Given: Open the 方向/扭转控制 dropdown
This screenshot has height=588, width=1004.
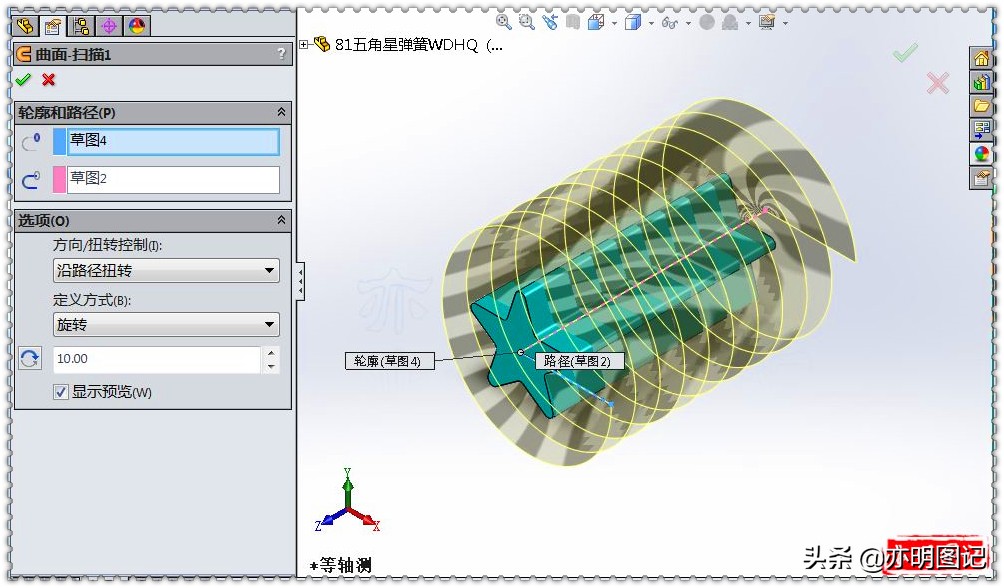Looking at the screenshot, I should click(166, 270).
